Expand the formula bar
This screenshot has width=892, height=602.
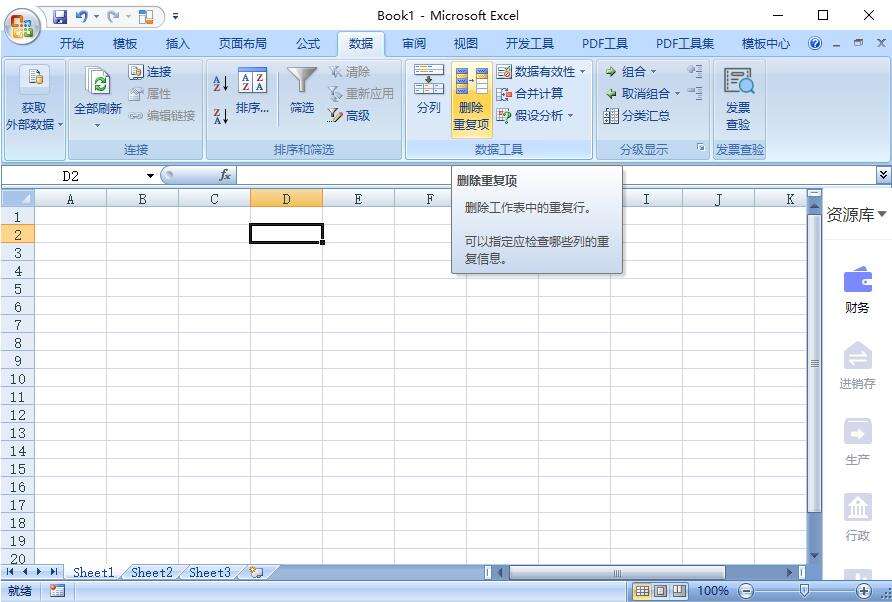[x=883, y=175]
